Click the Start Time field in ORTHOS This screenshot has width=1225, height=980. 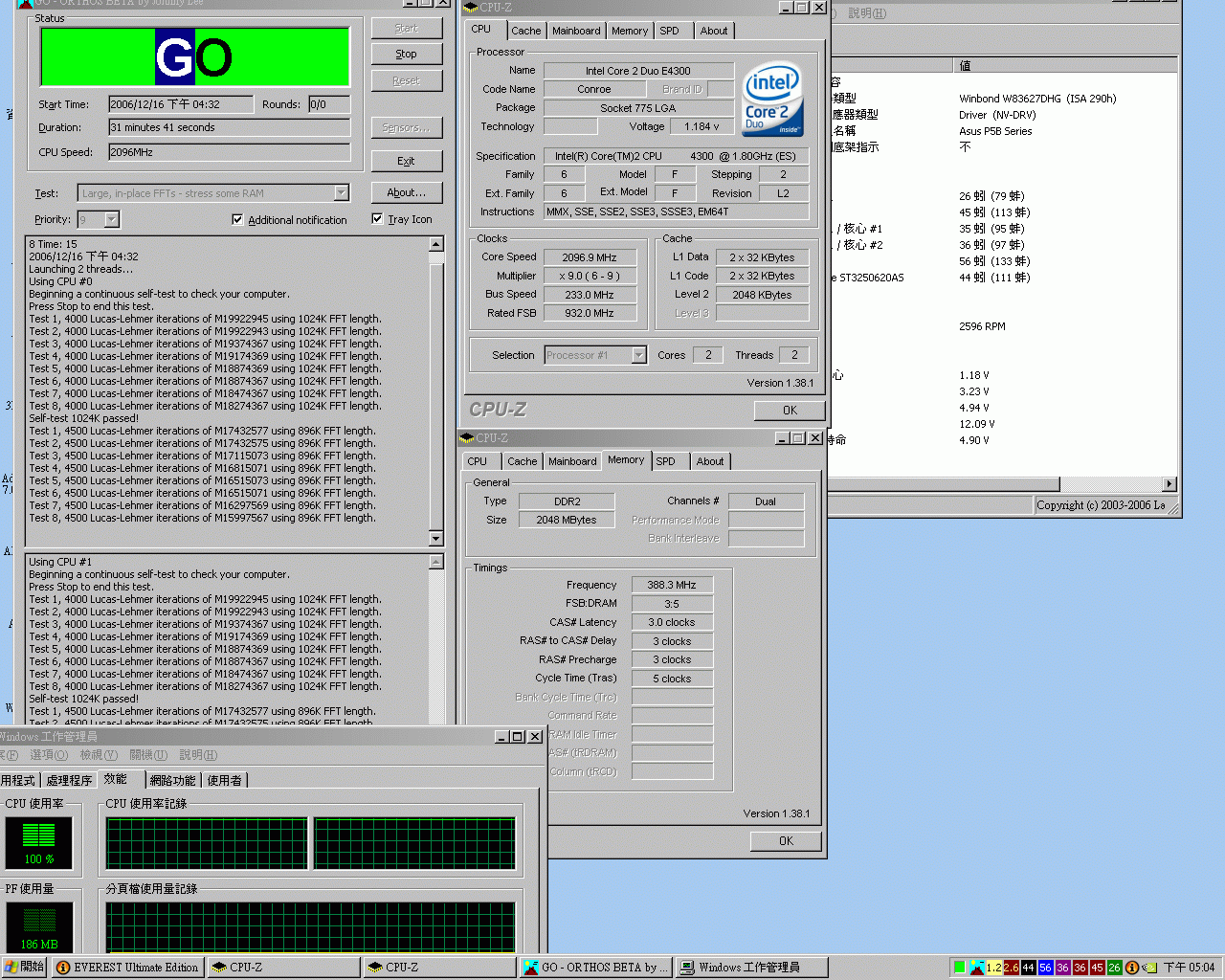[x=180, y=104]
